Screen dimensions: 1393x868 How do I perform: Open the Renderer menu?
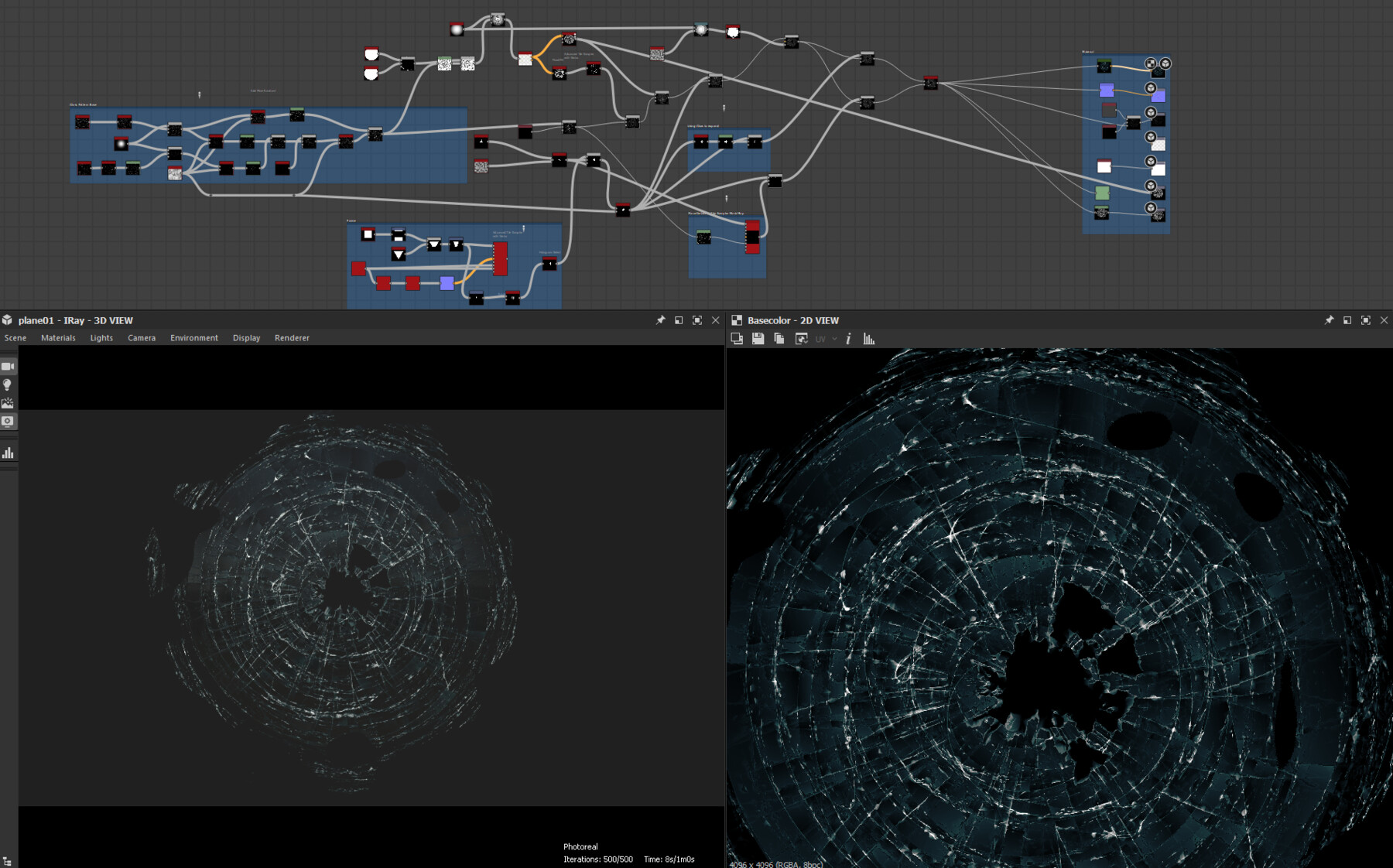tap(292, 338)
